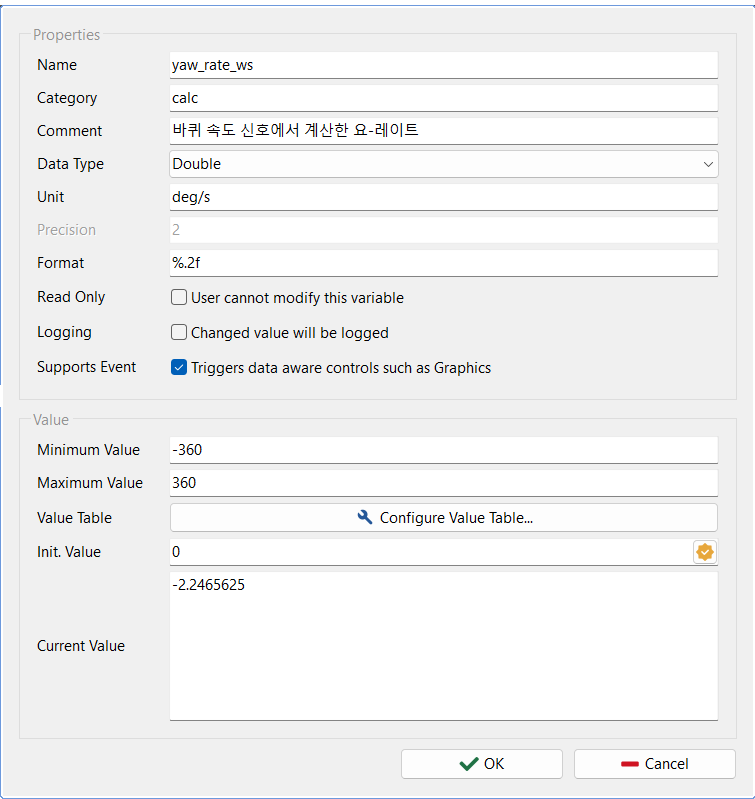
Task: Click the 'Data Type' label
Action: (70, 164)
